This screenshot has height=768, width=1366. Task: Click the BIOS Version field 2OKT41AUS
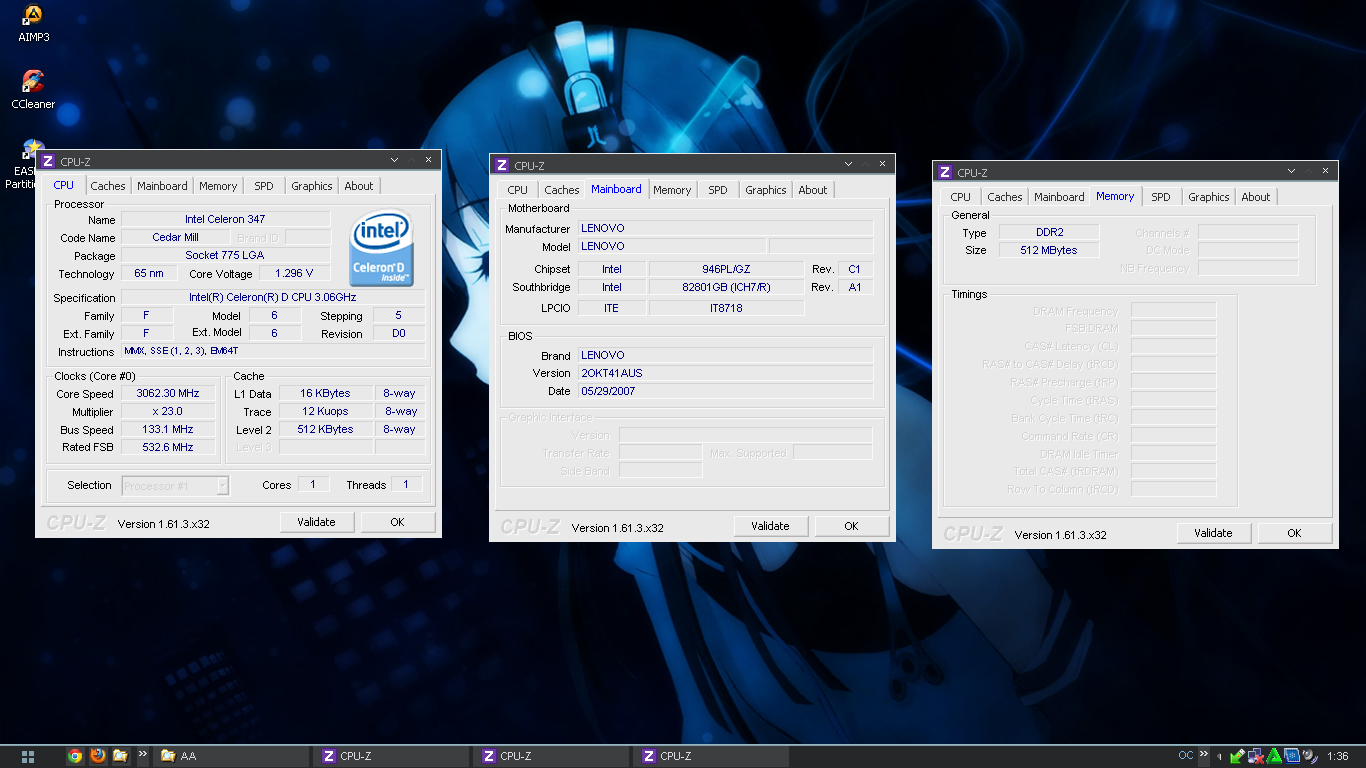coord(725,373)
